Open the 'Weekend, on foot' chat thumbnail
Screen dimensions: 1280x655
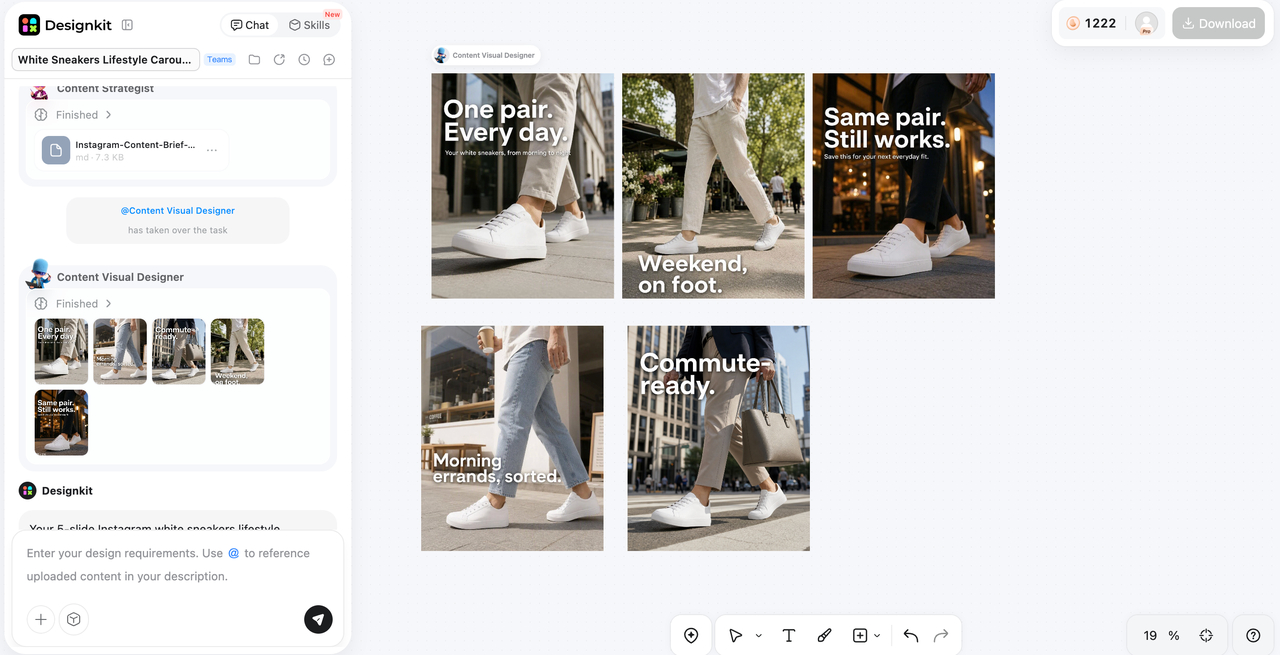[238, 351]
